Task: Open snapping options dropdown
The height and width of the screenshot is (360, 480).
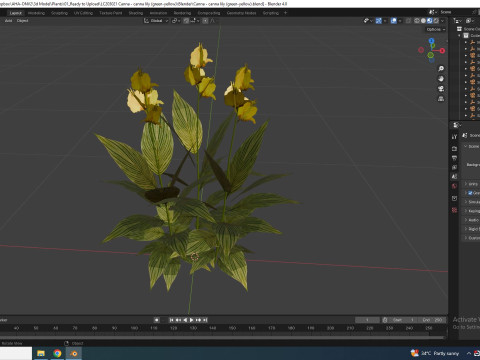Action: [195, 21]
